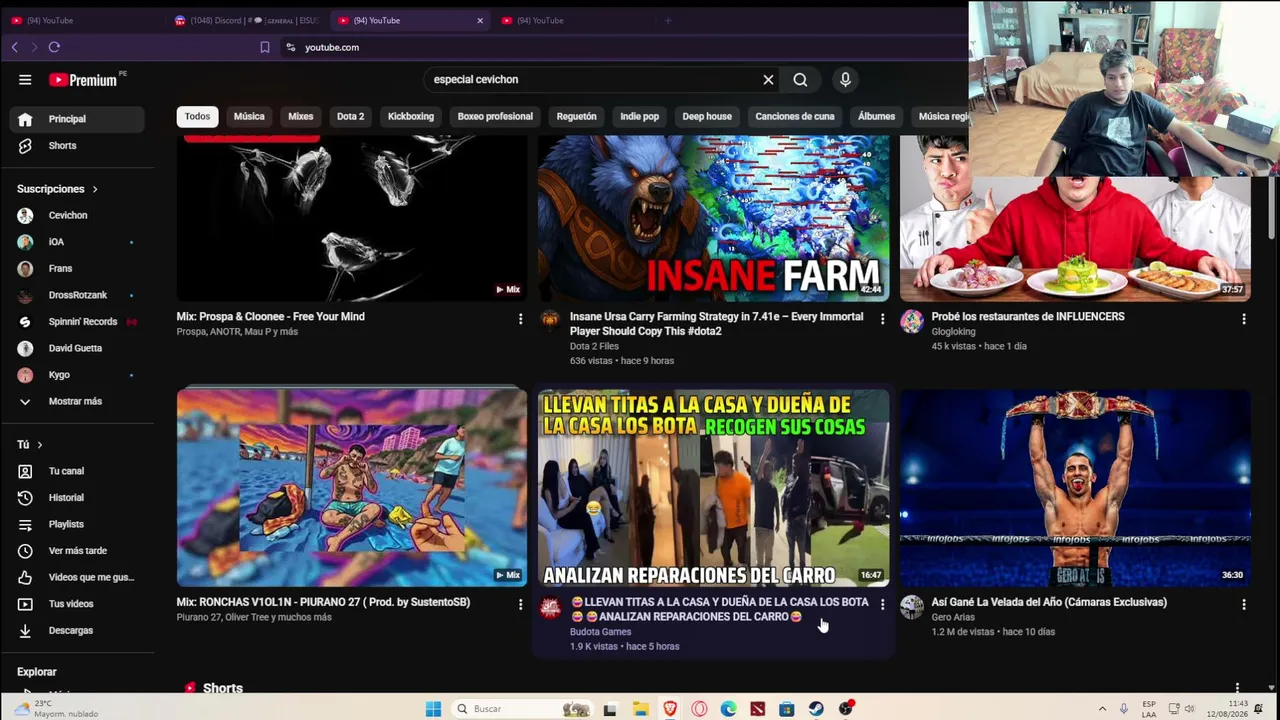This screenshot has height=720, width=1280.
Task: Open Tus videos in the sidebar
Action: pyautogui.click(x=78, y=604)
